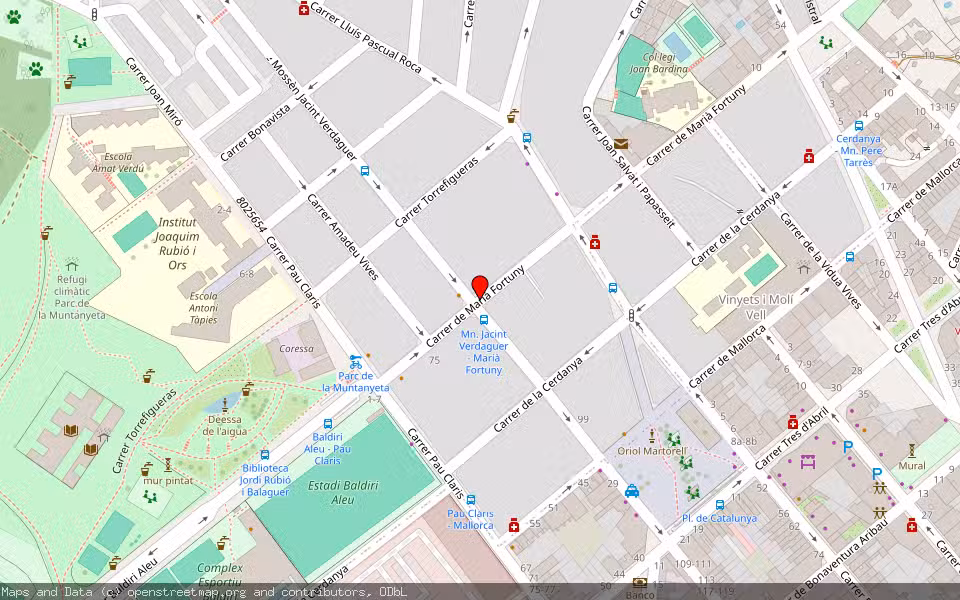
Task: Select the Estadi Baldiri Aleu label
Action: 343,492
